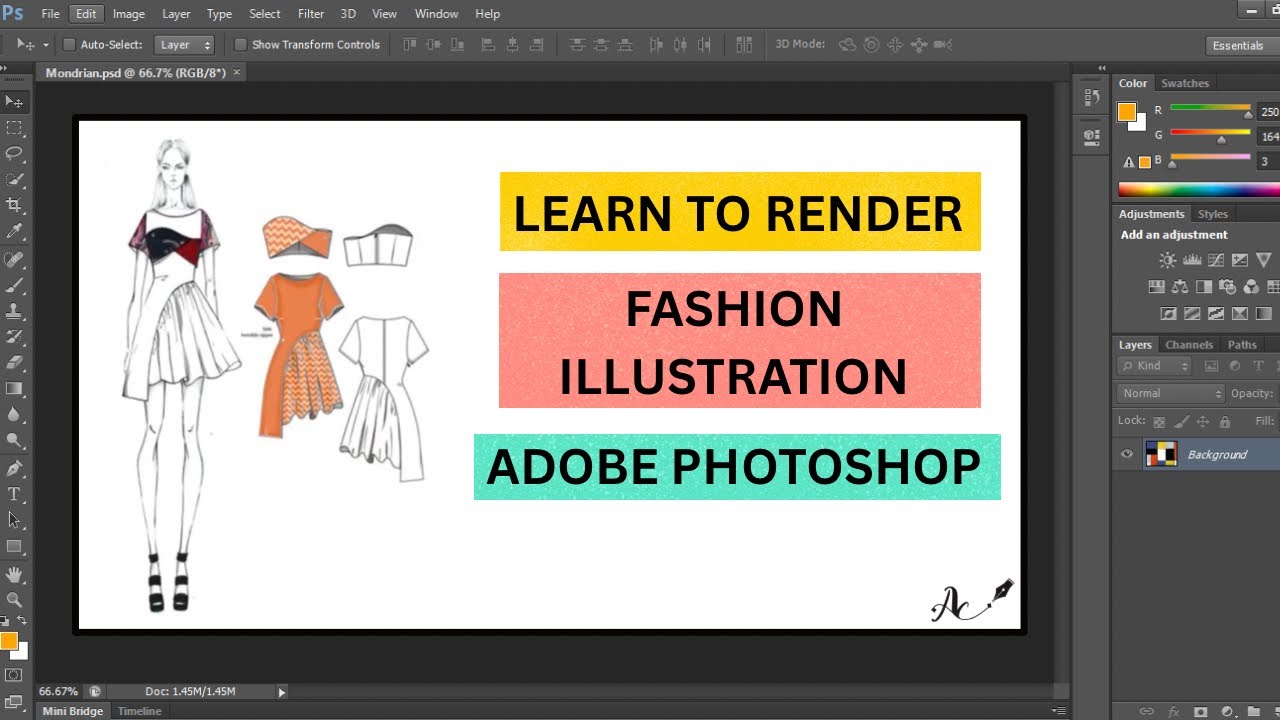
Task: Select the Horizontal Type tool
Action: click(x=14, y=495)
